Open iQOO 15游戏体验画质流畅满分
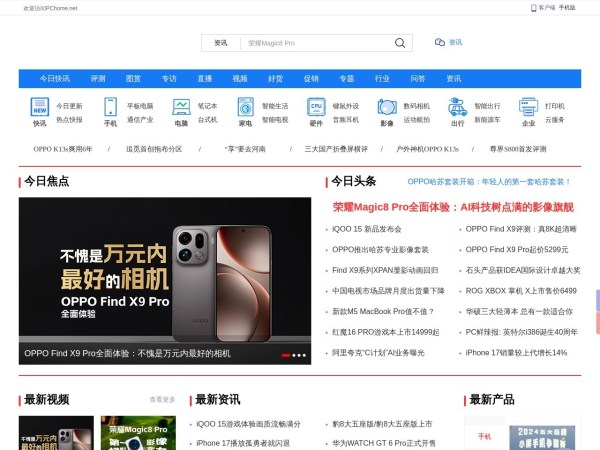Image resolution: width=600 pixels, height=450 pixels. (x=248, y=424)
